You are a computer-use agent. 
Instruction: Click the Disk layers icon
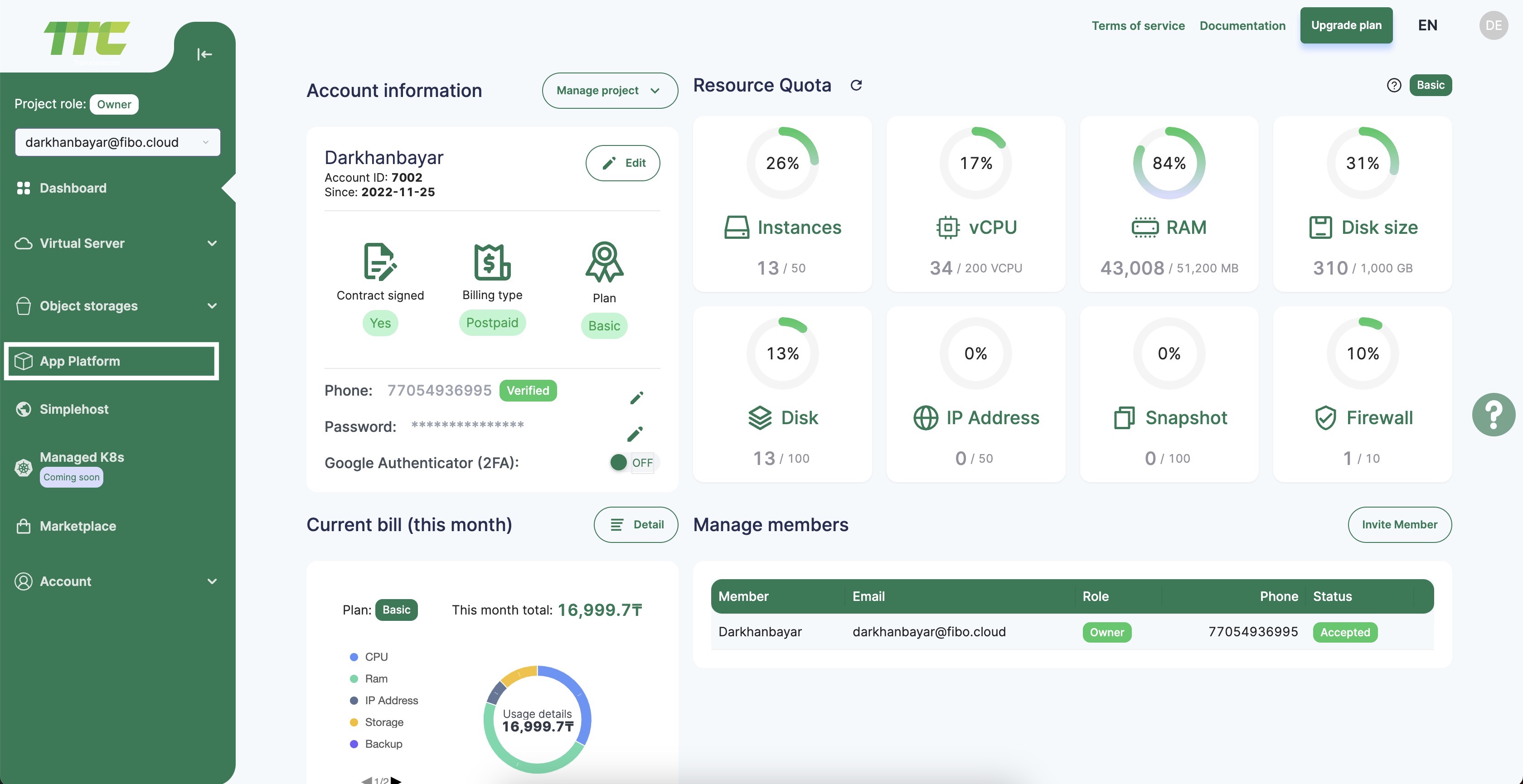(x=760, y=417)
